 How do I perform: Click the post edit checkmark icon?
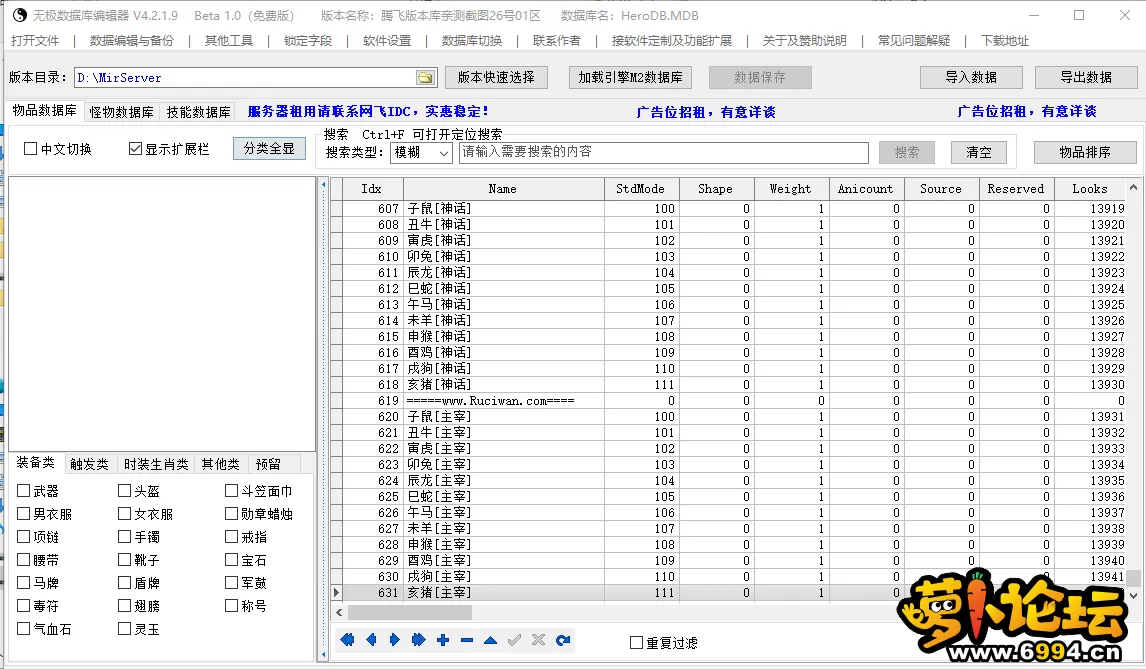tap(515, 640)
